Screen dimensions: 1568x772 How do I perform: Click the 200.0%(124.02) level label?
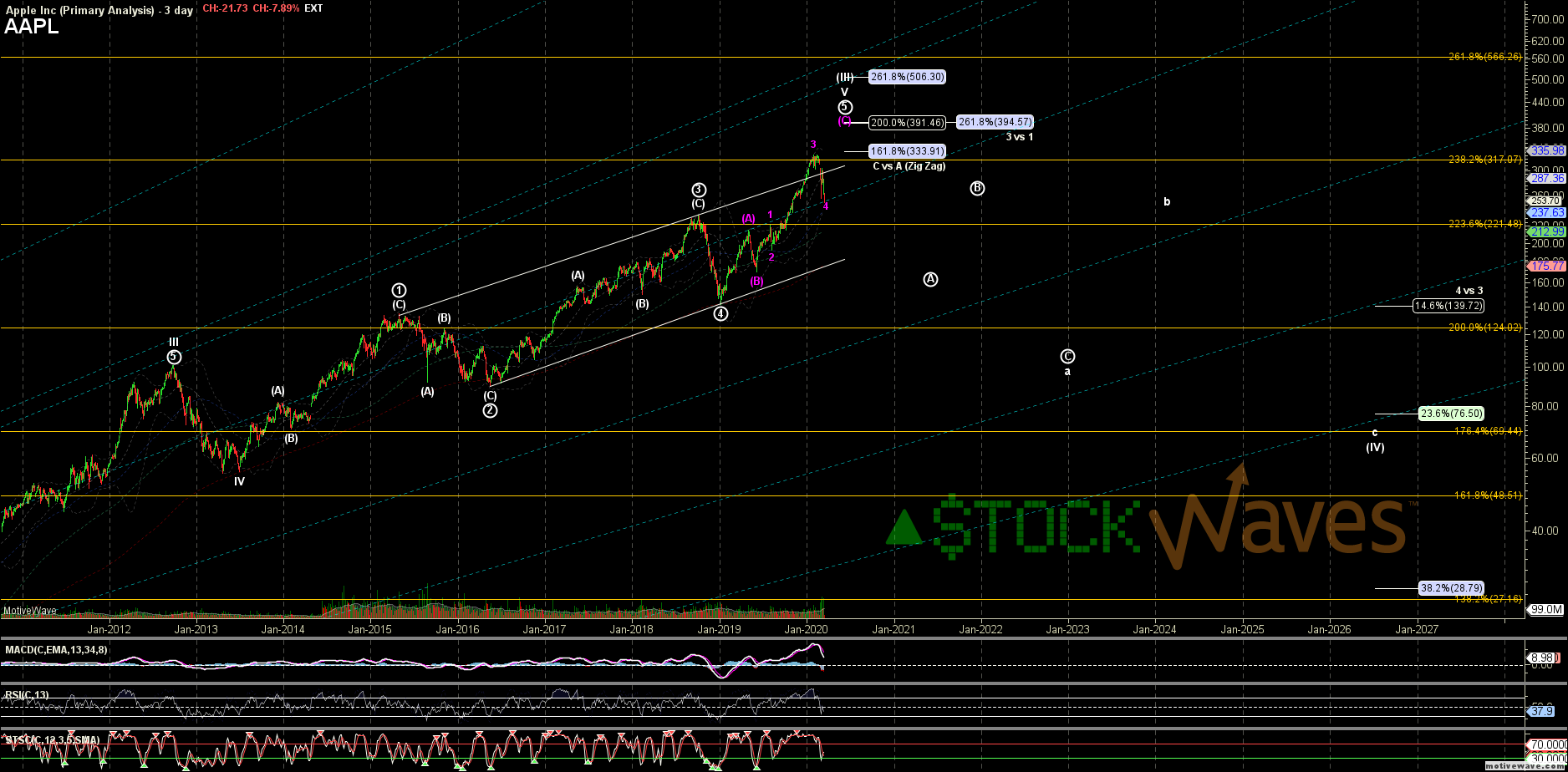[1485, 327]
